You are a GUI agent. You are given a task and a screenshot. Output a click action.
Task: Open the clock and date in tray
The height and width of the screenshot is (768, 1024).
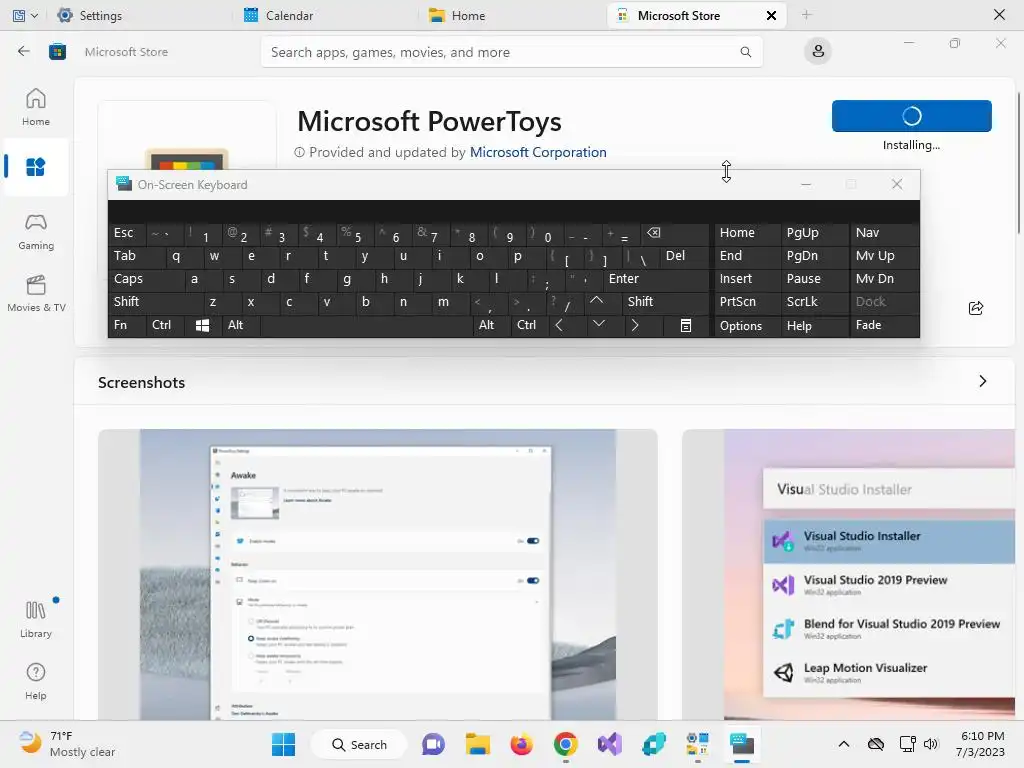pyautogui.click(x=981, y=744)
